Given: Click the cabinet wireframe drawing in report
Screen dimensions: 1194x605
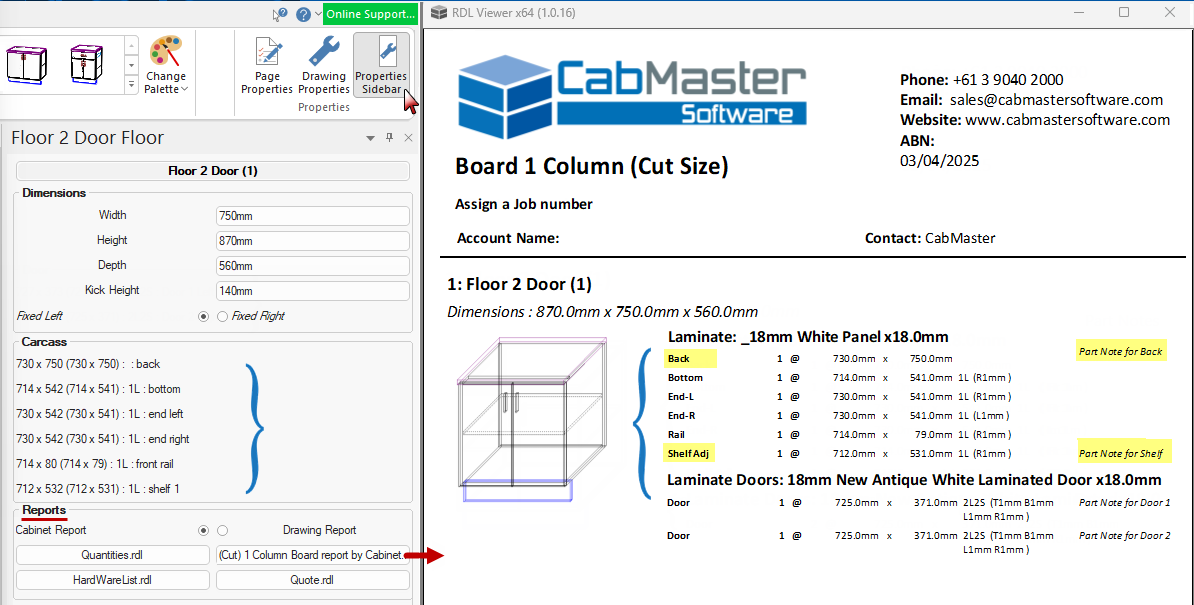Looking at the screenshot, I should coord(532,420).
